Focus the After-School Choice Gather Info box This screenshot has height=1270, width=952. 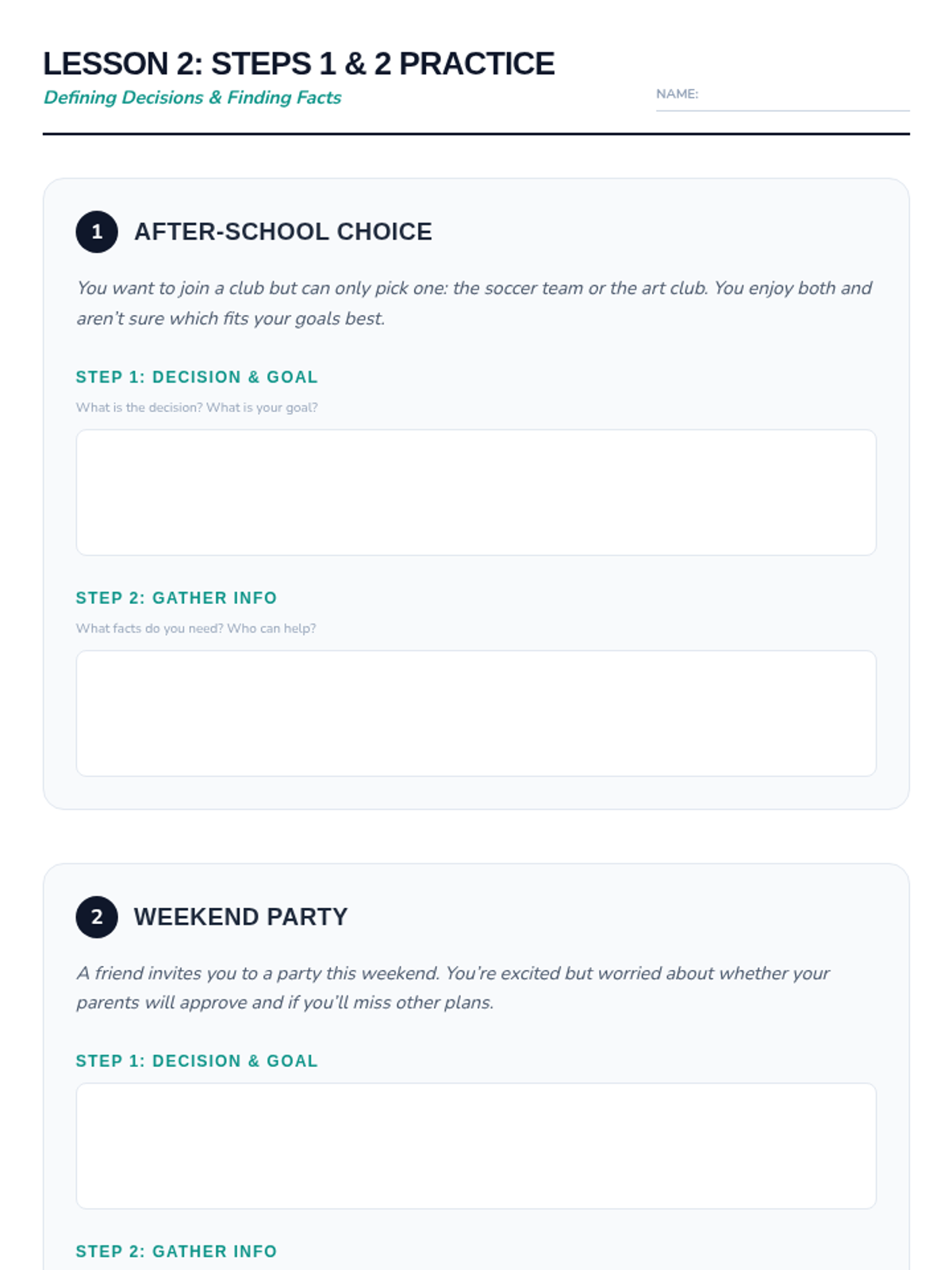tap(476, 713)
